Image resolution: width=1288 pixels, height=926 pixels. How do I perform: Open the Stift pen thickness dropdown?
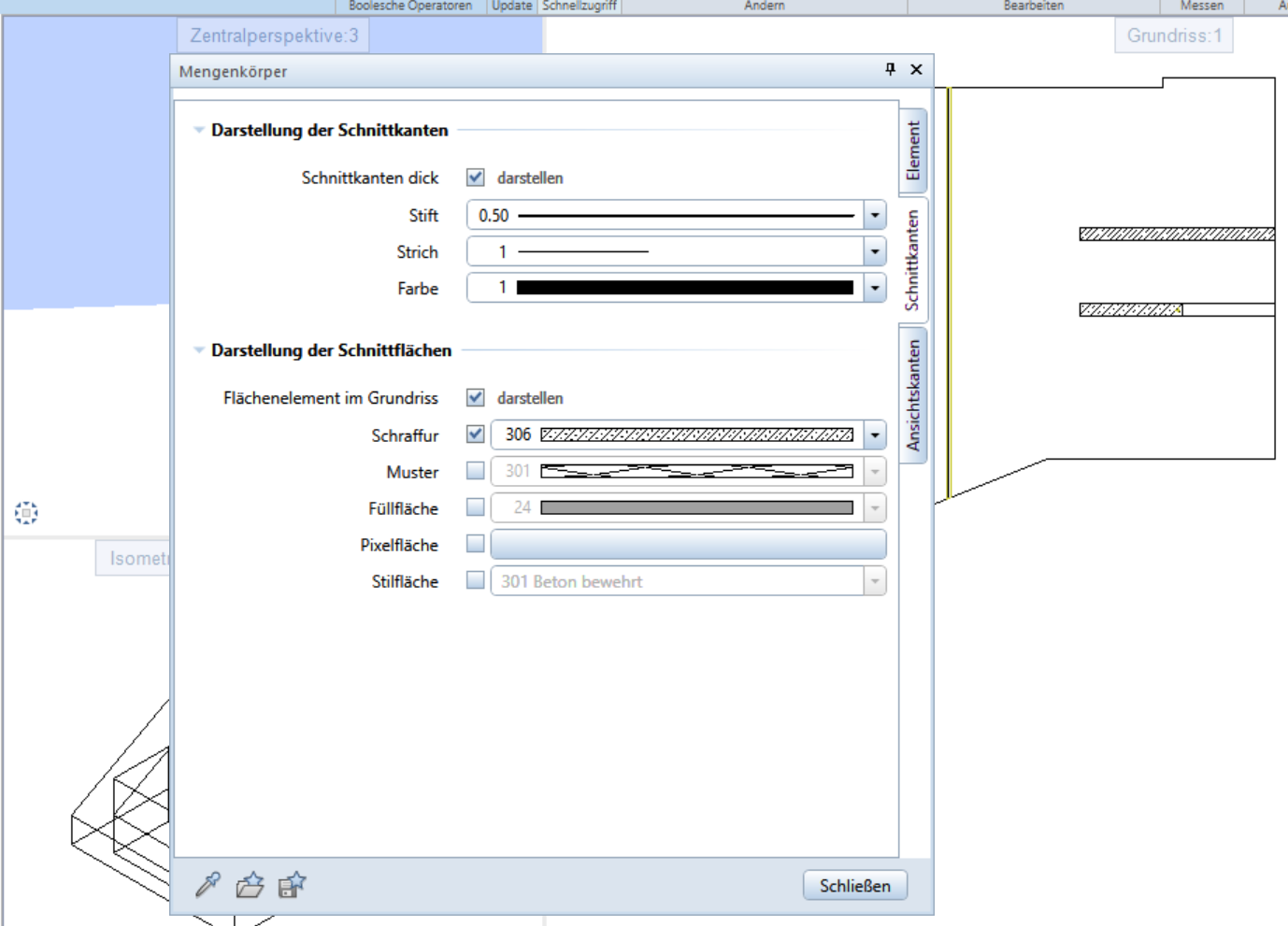874,216
